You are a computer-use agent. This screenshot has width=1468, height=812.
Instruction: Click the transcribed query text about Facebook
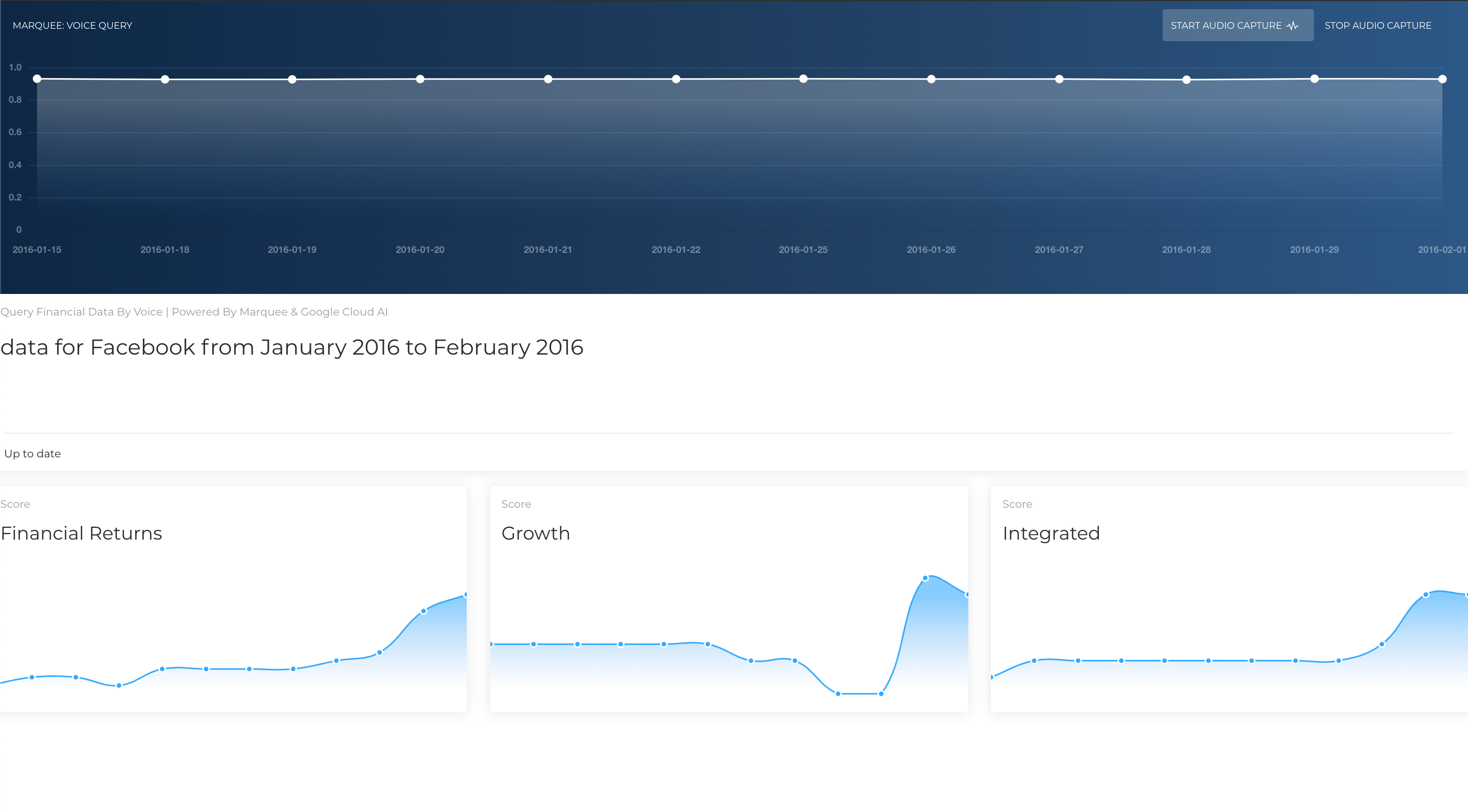tap(292, 347)
